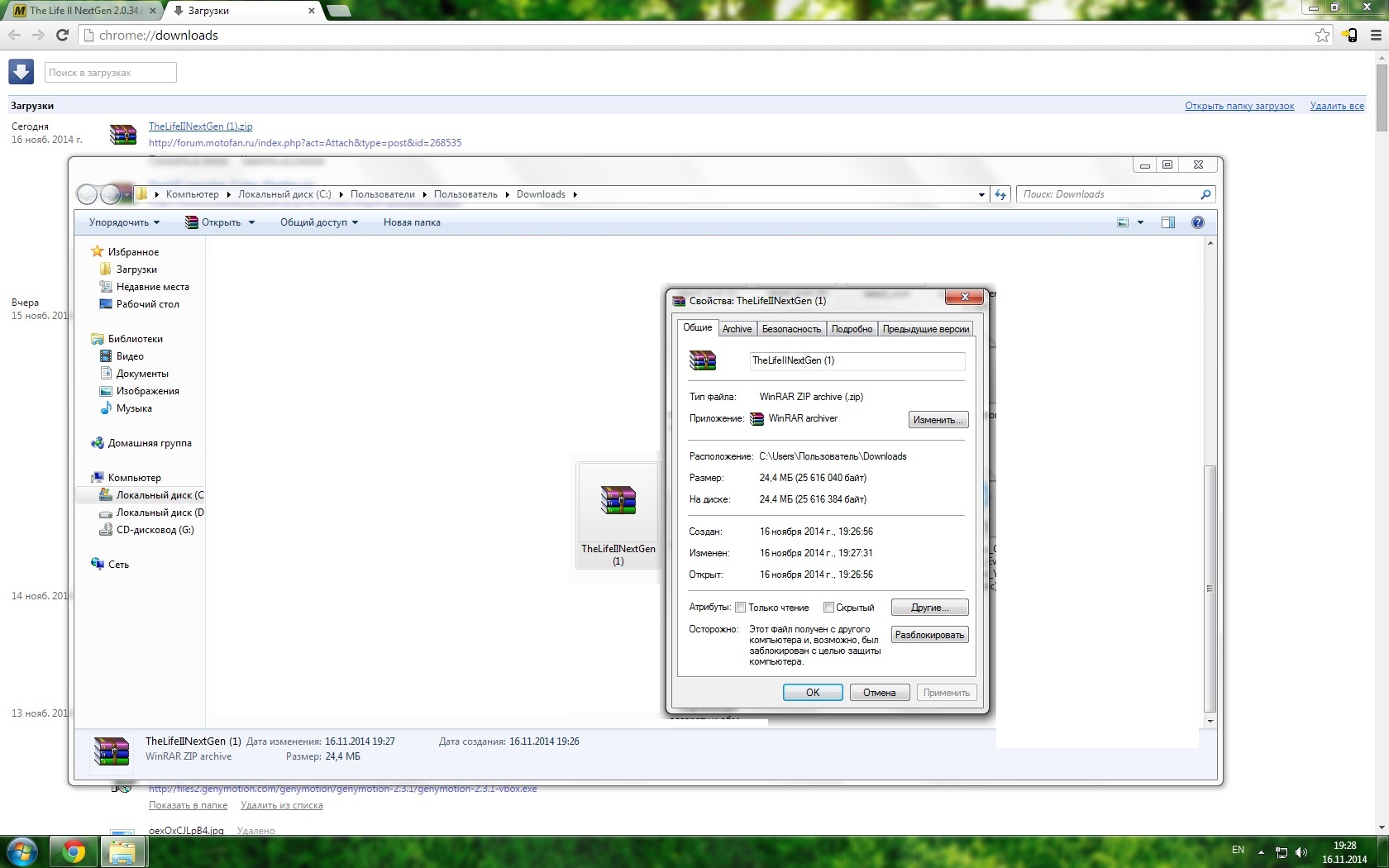The width and height of the screenshot is (1389, 868).
Task: Click the volume speaker icon in the tray
Action: [1301, 851]
